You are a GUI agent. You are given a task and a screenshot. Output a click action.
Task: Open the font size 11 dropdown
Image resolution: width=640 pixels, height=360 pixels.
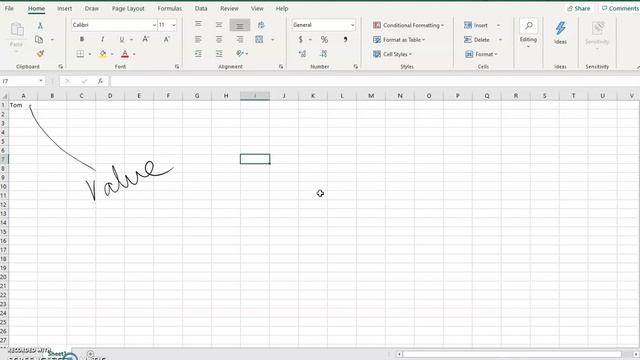(174, 25)
